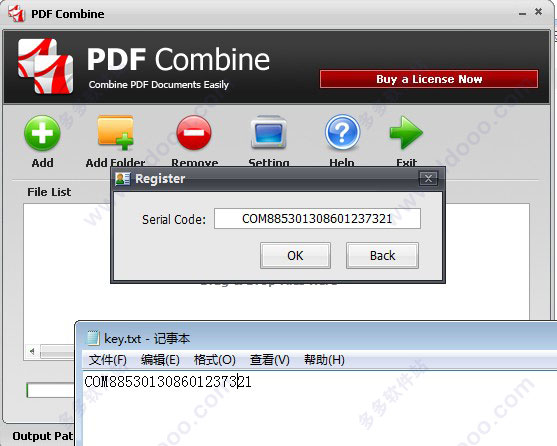
Task: Open the 格式(O) menu in Notepad
Action: click(x=215, y=360)
